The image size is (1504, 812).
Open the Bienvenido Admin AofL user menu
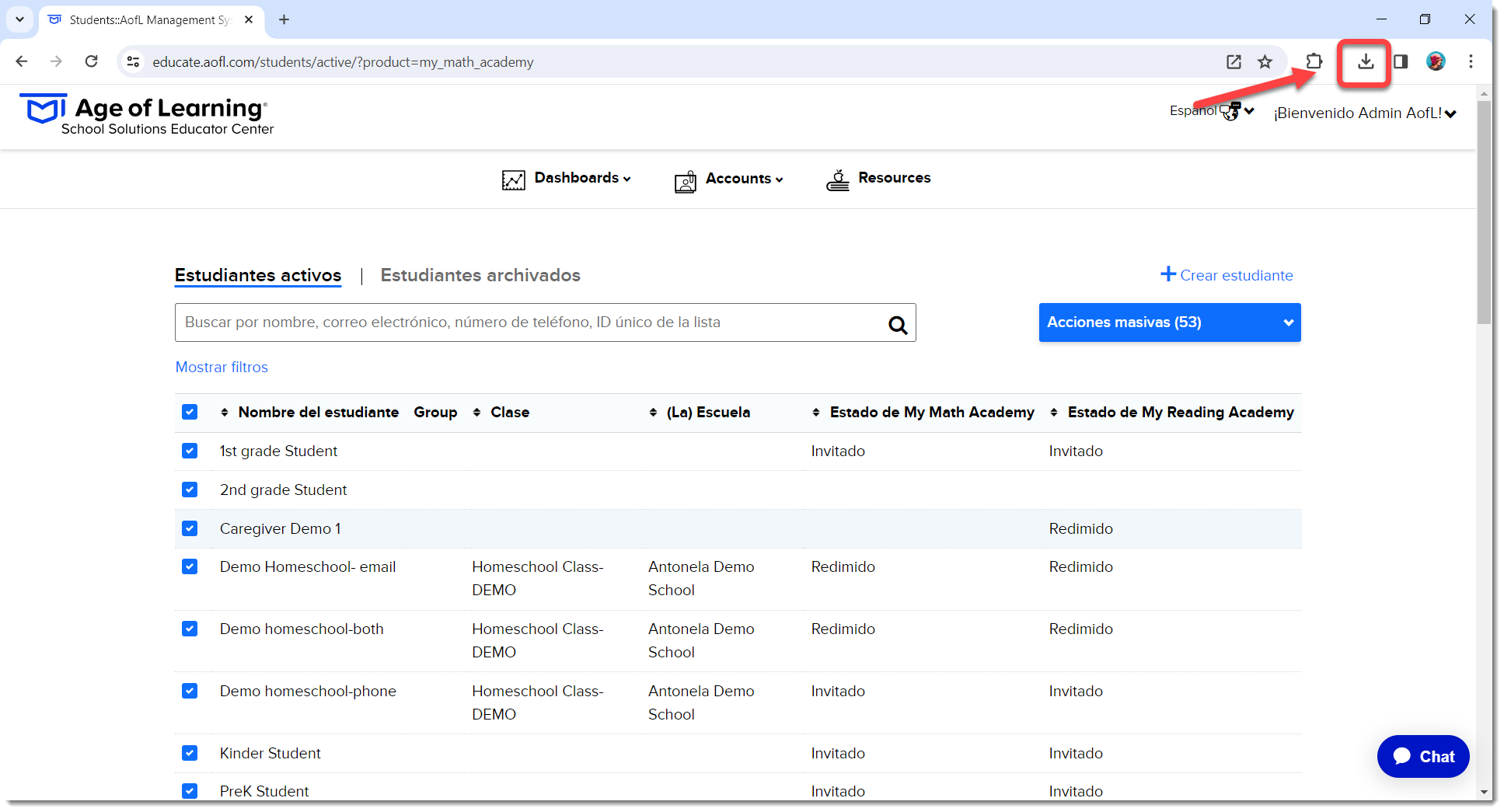[x=1364, y=113]
